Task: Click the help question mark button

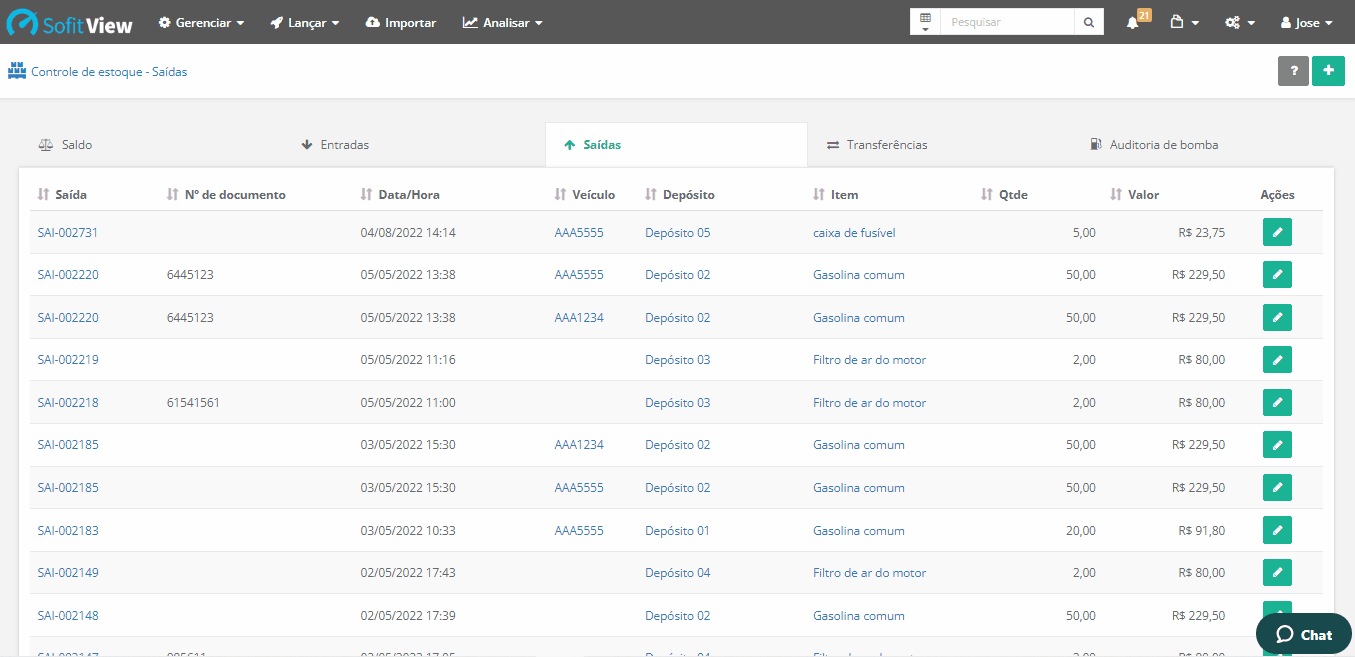Action: tap(1293, 71)
